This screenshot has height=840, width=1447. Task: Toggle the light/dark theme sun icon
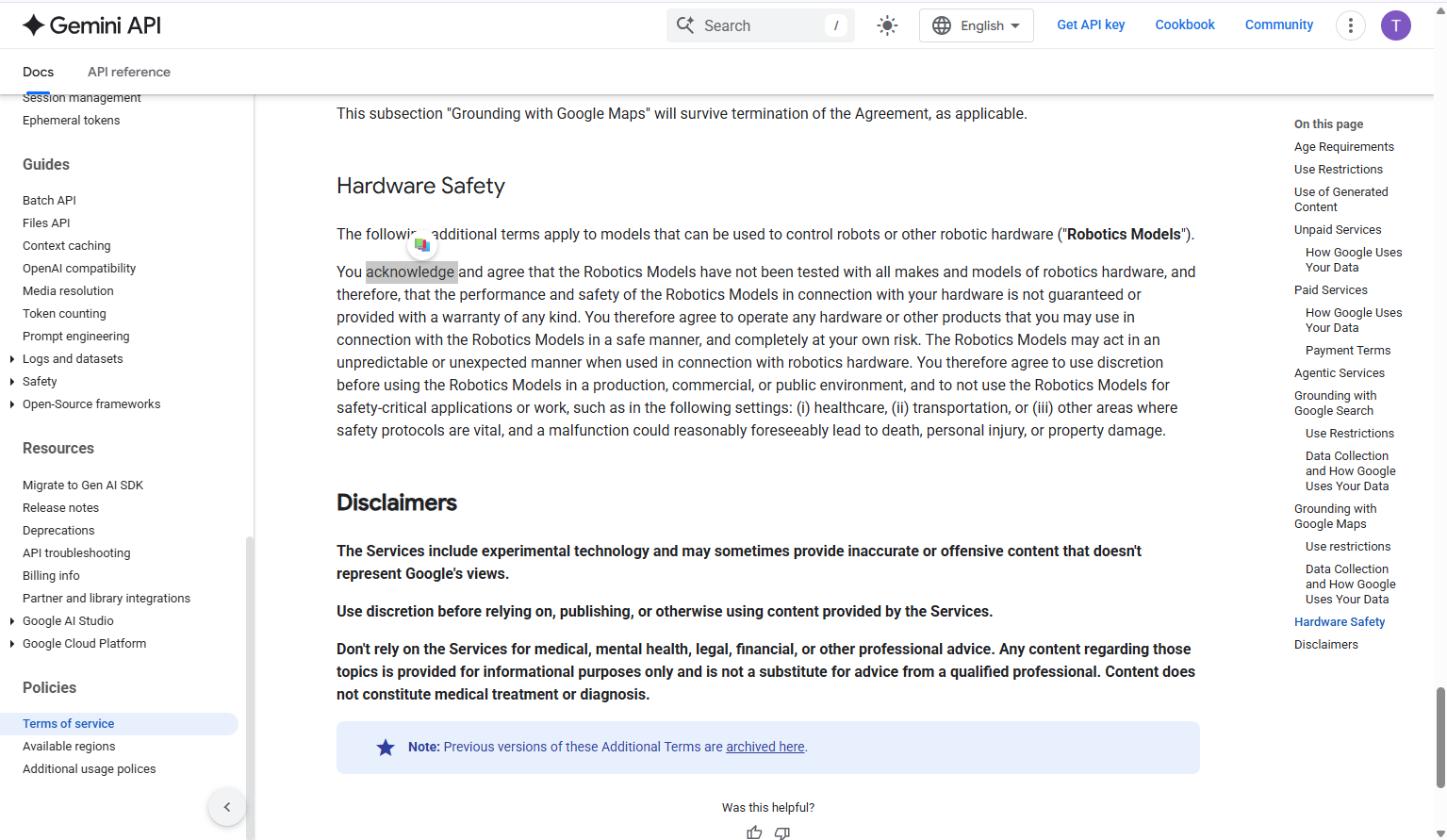(x=887, y=25)
